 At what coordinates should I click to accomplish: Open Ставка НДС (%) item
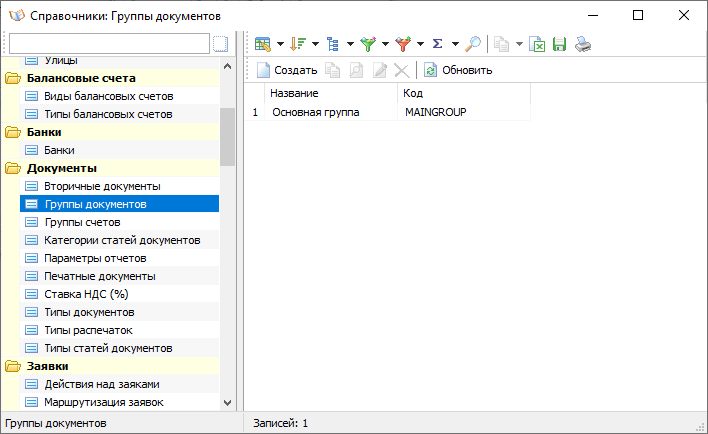(x=86, y=294)
